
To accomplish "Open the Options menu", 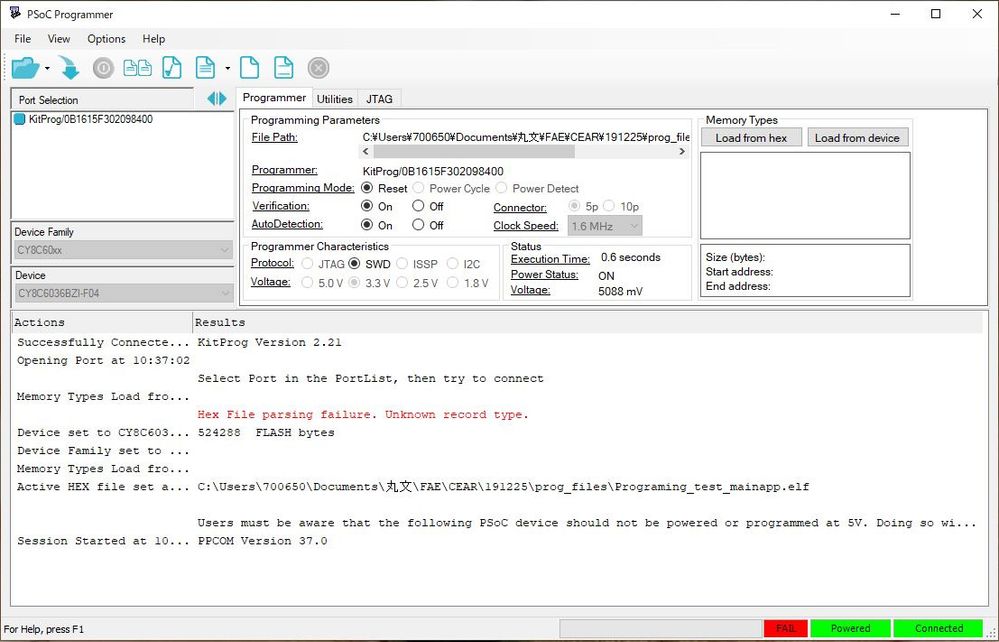I will click(106, 39).
